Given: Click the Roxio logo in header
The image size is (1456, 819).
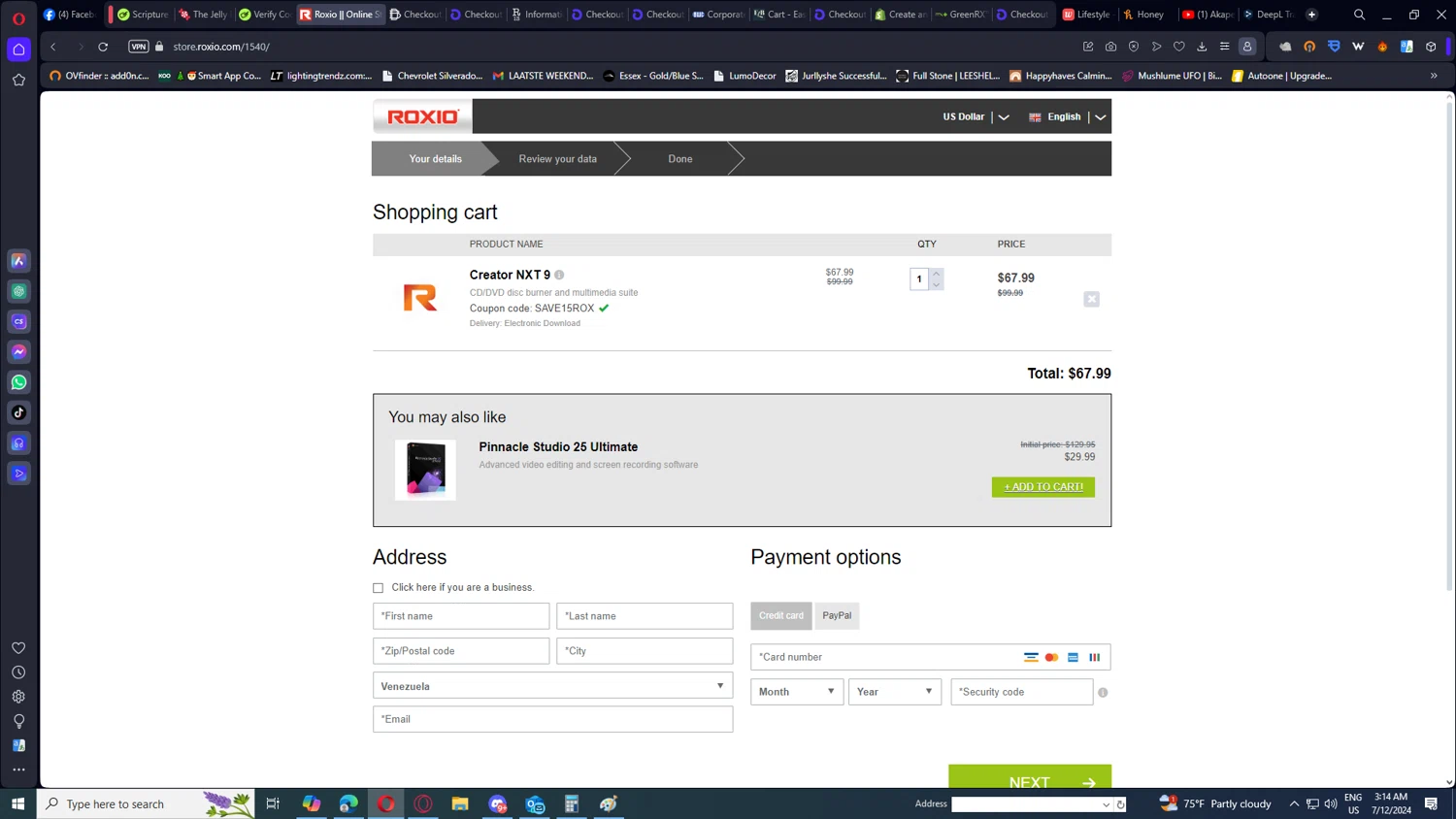Looking at the screenshot, I should [422, 116].
